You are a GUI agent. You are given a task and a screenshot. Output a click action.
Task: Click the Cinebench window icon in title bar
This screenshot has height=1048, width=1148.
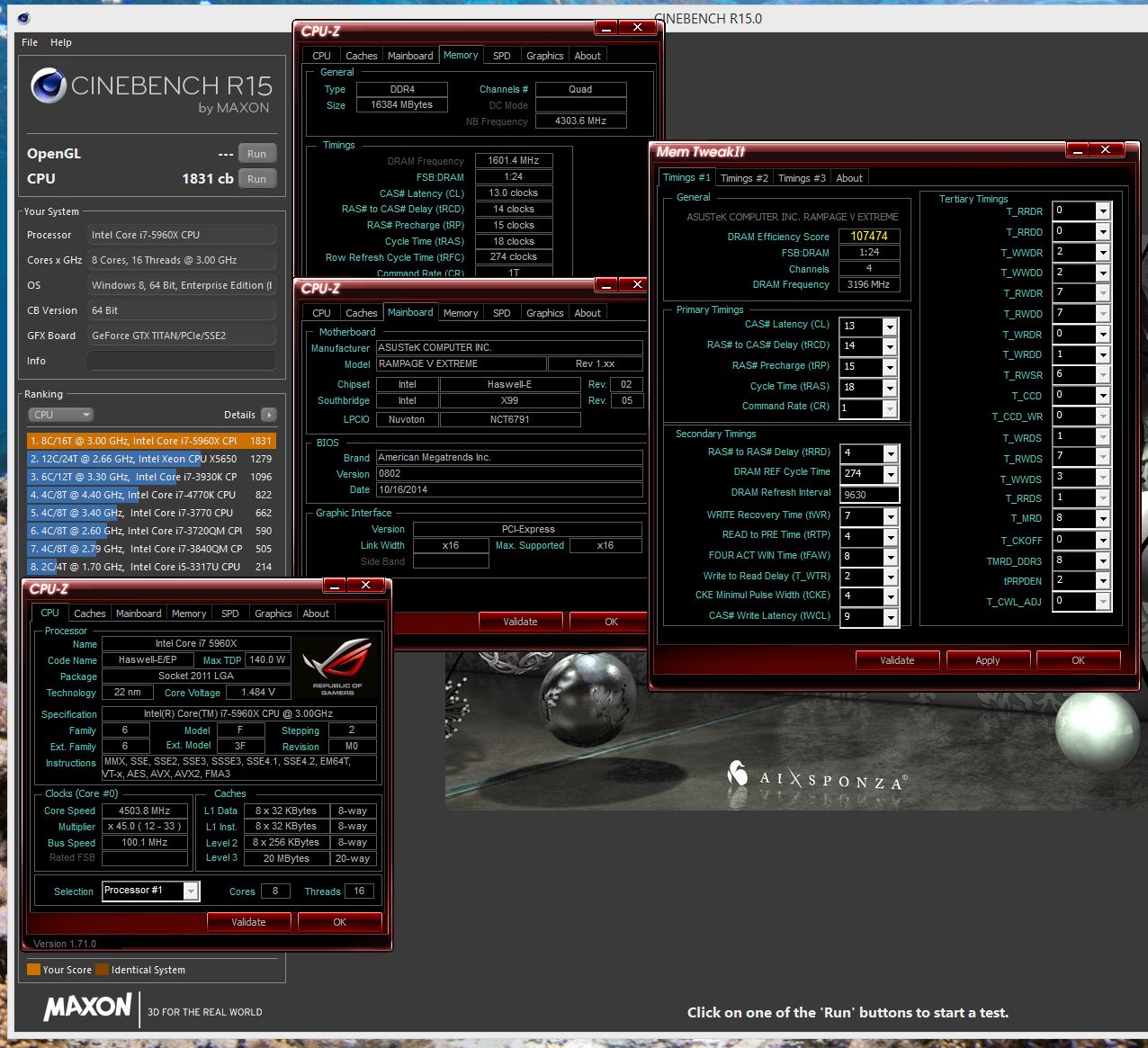point(23,18)
